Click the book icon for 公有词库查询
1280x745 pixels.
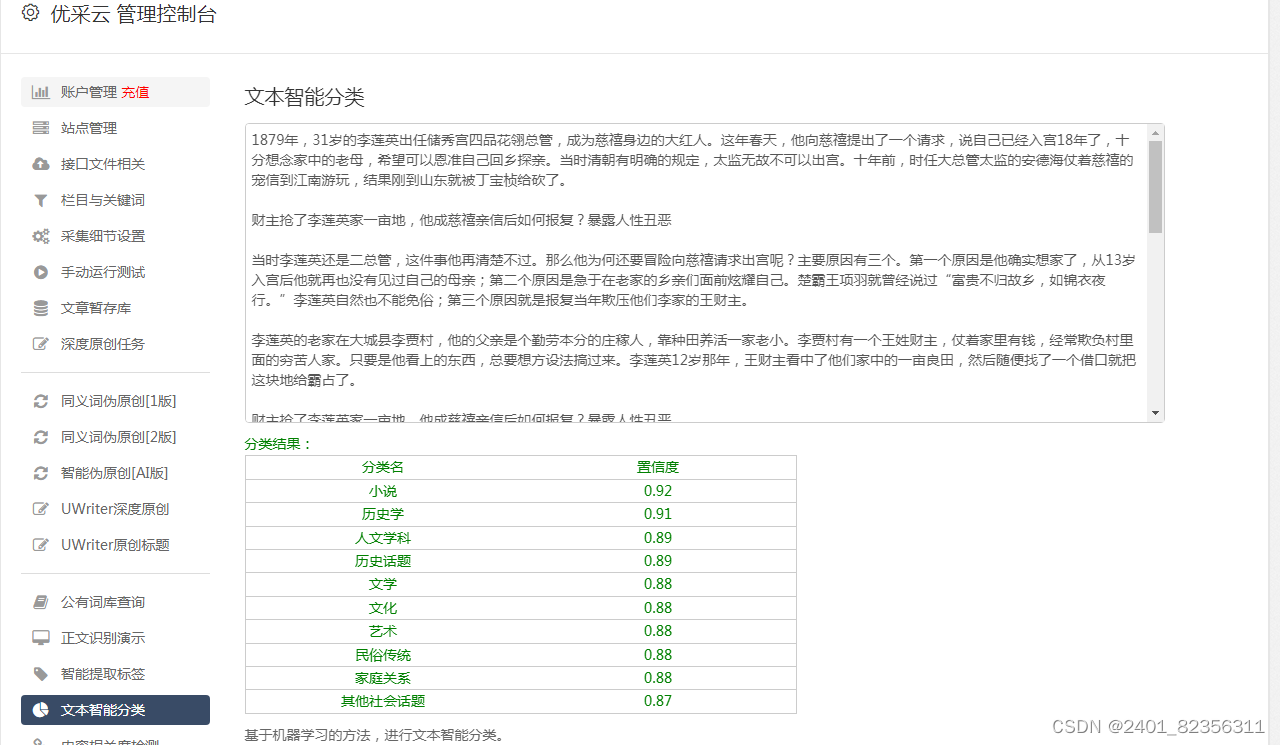point(41,602)
